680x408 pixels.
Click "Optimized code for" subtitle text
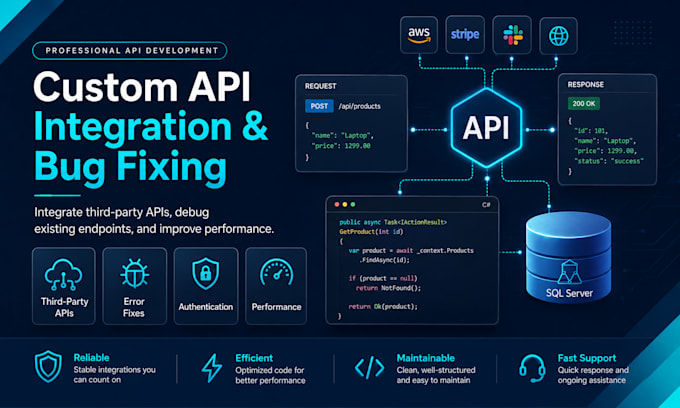click(x=270, y=370)
